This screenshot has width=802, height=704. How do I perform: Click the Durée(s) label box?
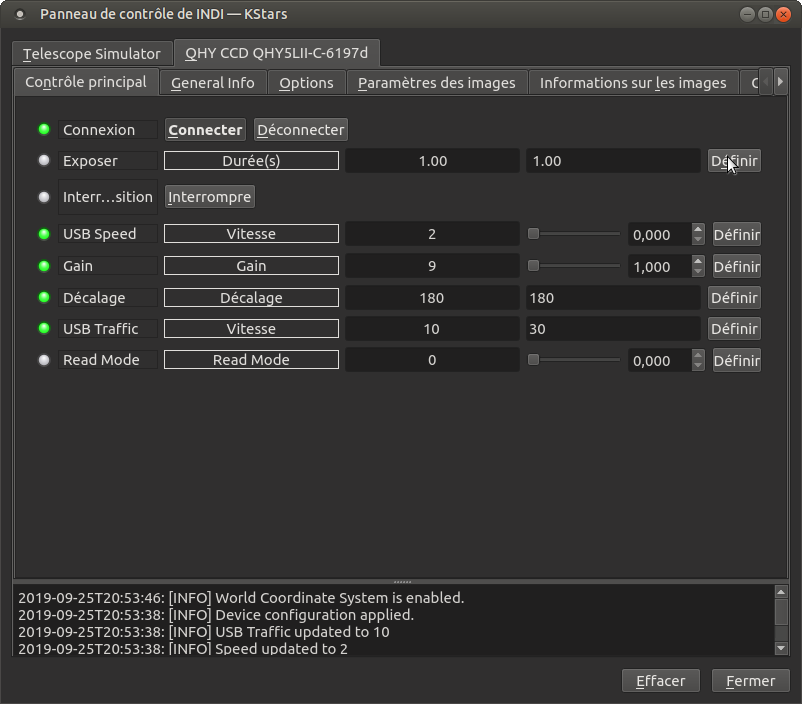(x=251, y=161)
